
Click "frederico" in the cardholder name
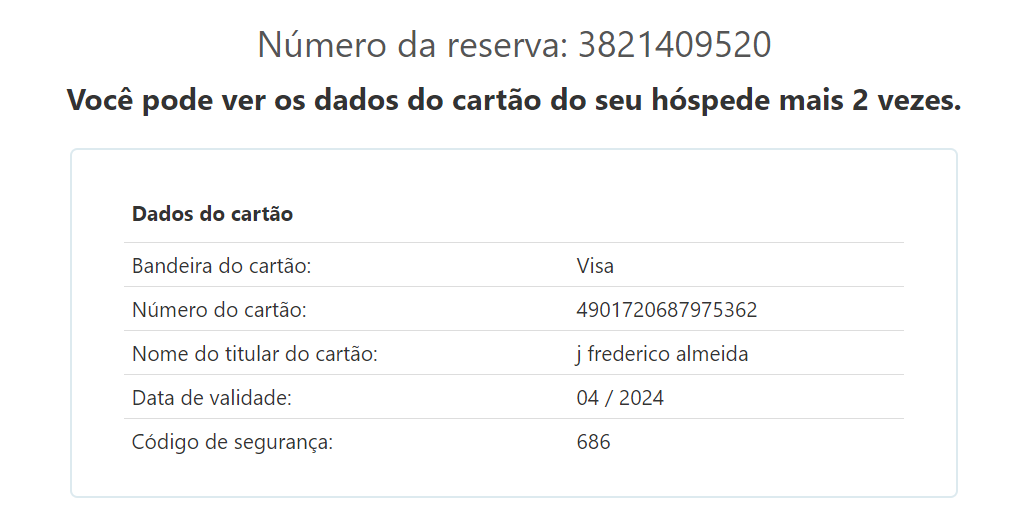[629, 354]
